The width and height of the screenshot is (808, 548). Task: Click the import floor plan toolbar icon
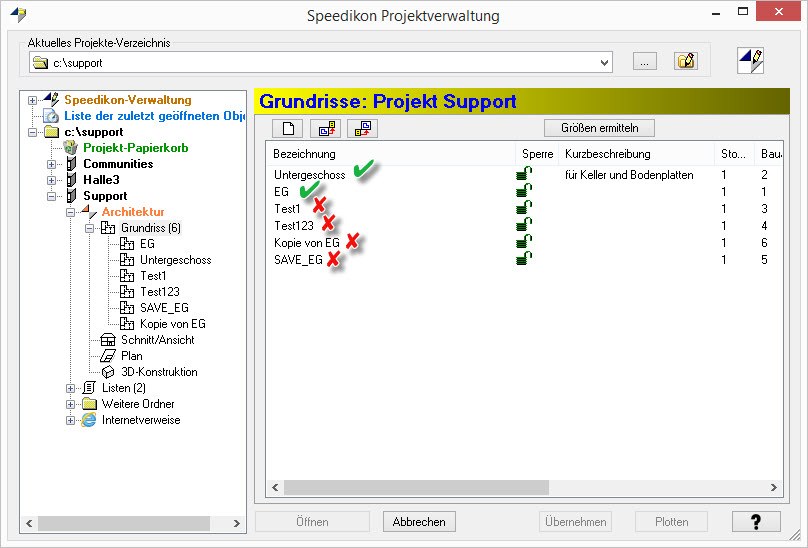pos(363,128)
